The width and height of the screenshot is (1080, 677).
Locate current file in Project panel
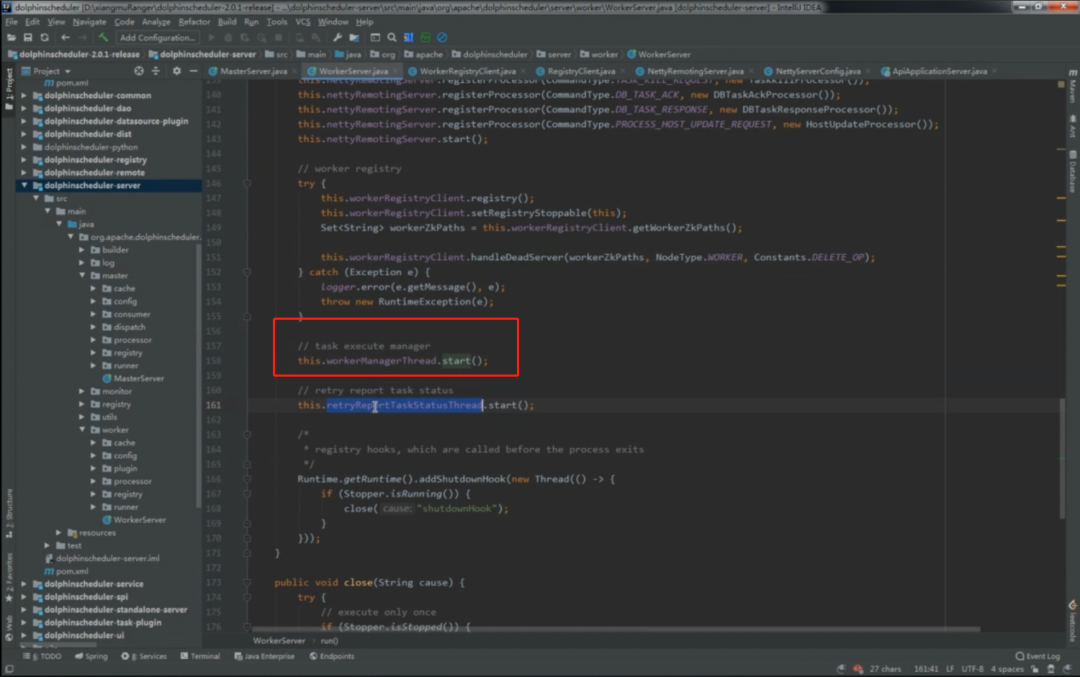coord(139,71)
